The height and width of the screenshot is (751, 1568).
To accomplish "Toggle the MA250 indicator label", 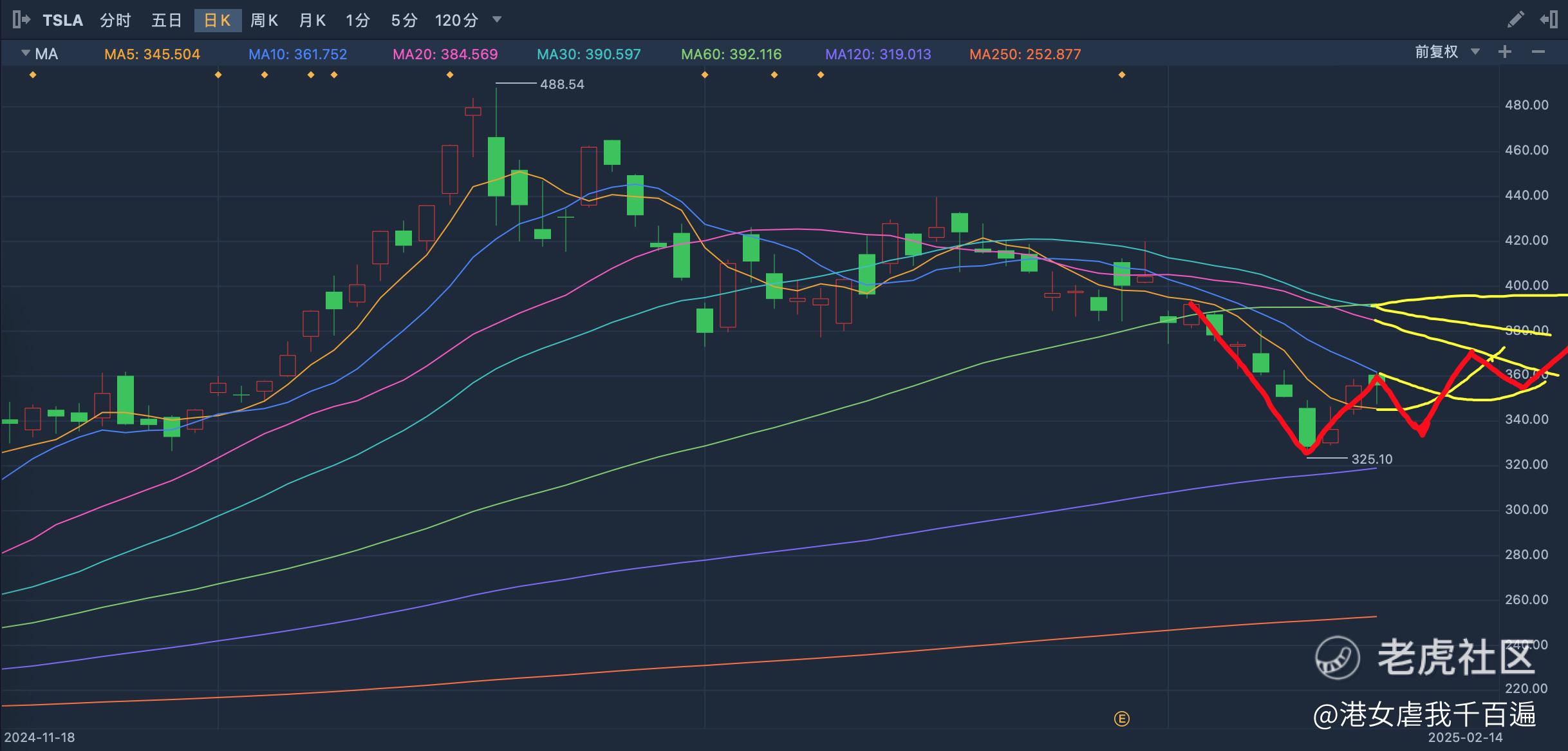I will [x=1025, y=54].
